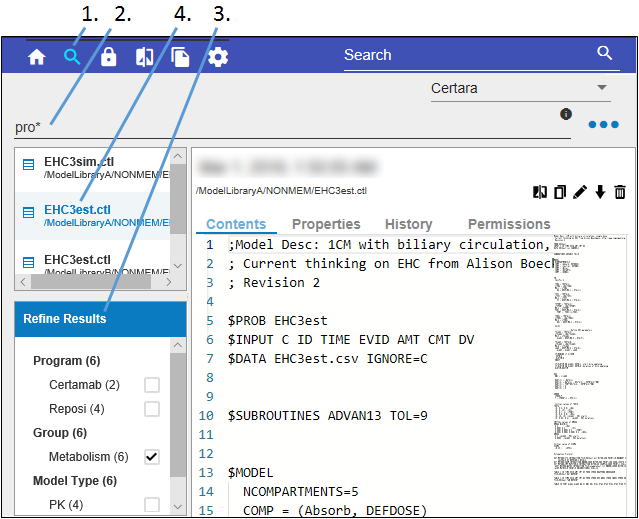
Task: Click file path /ModelLibraryA/NONMEM/EHC3est.ctl
Action: pyautogui.click(x=282, y=191)
